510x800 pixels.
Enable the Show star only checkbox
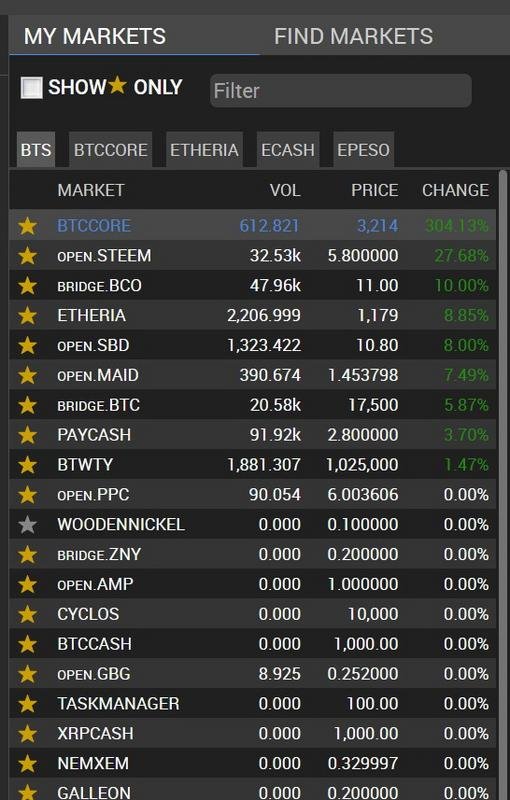tap(32, 88)
